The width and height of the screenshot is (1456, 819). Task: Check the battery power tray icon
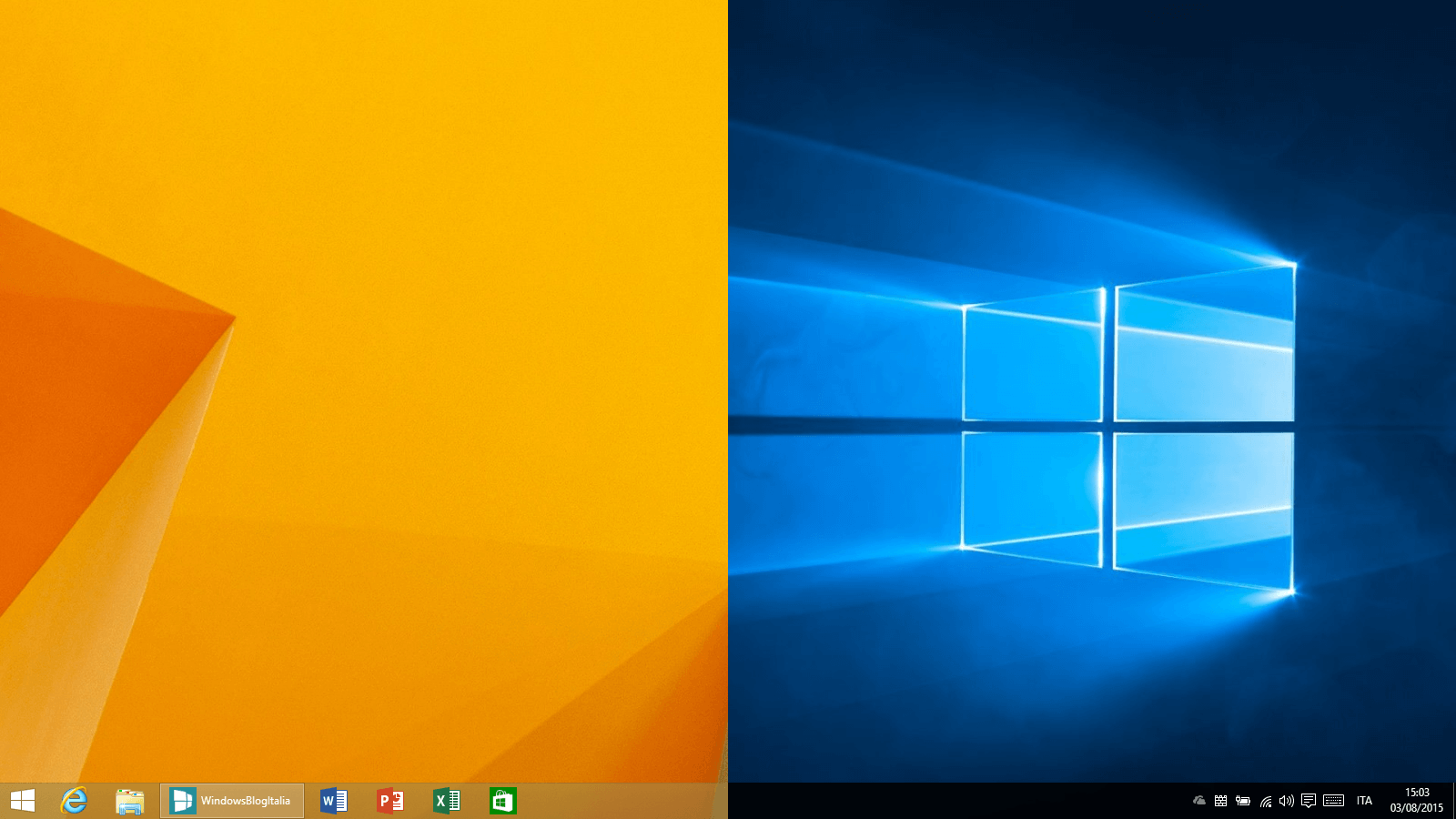[x=1243, y=801]
